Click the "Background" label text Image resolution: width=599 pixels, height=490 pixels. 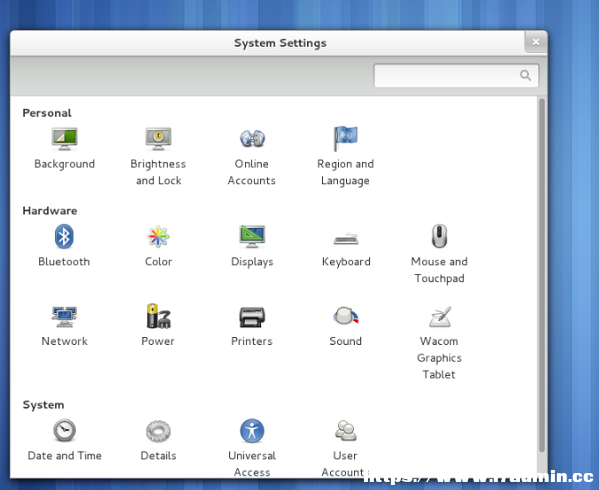click(65, 164)
